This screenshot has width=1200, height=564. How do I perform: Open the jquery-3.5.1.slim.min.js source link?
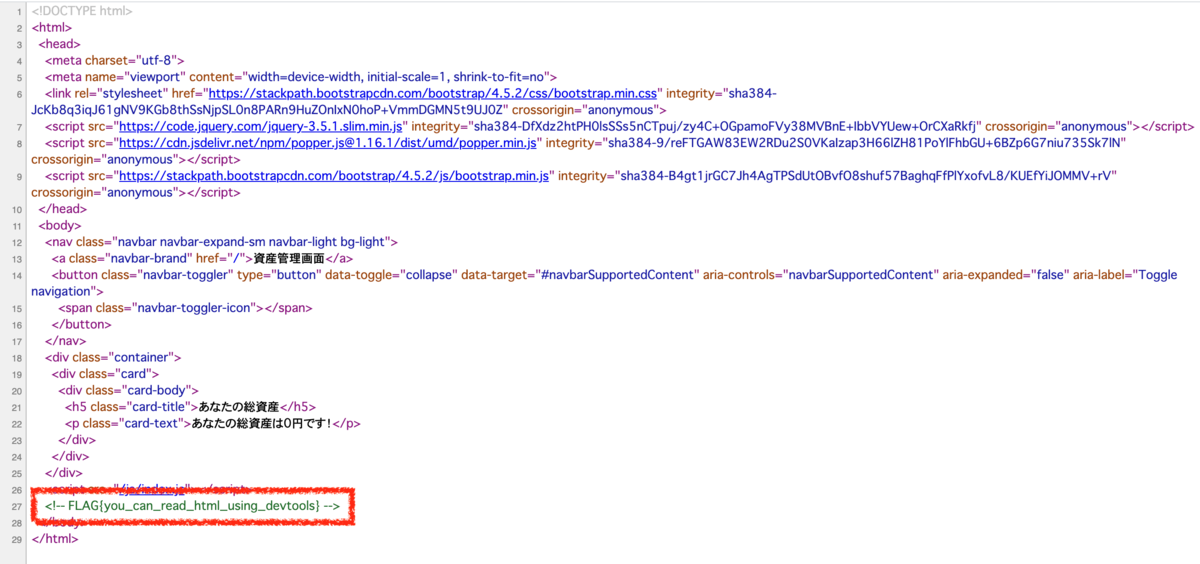click(x=261, y=127)
